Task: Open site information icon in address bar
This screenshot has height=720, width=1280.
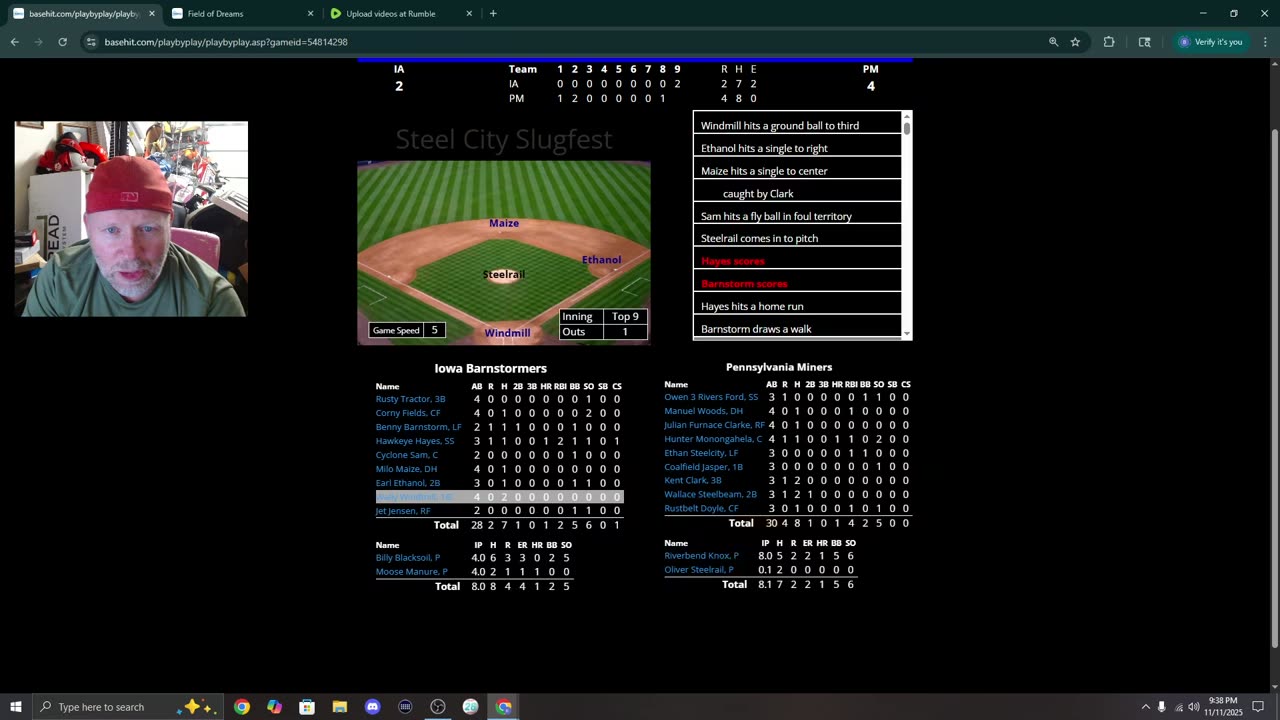Action: click(x=91, y=42)
